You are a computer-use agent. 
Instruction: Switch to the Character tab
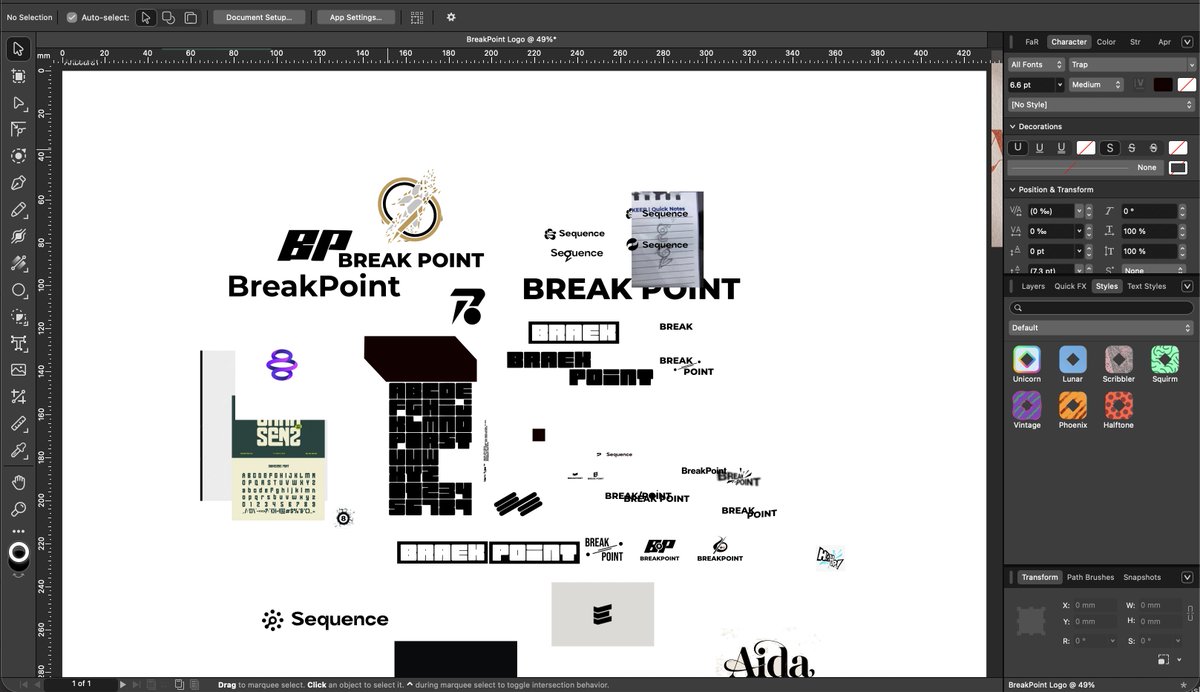click(1068, 42)
